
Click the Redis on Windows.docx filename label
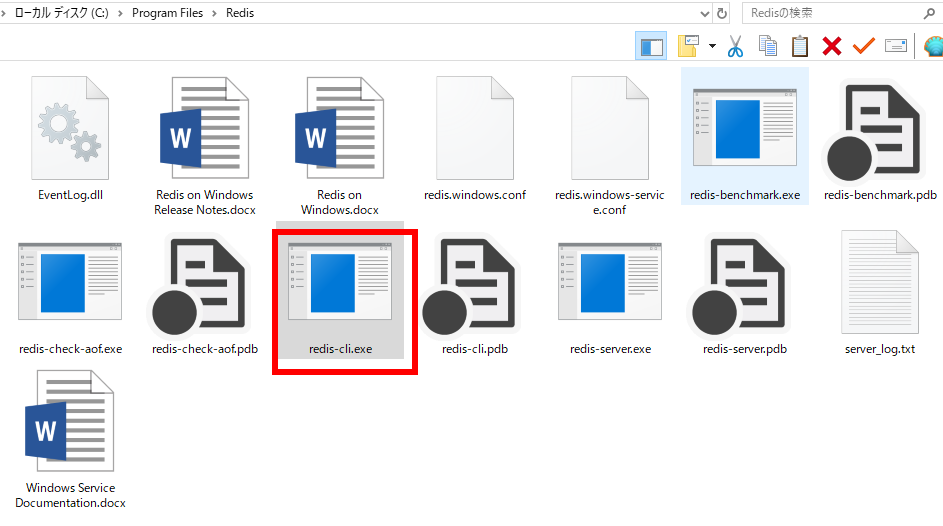click(x=340, y=202)
